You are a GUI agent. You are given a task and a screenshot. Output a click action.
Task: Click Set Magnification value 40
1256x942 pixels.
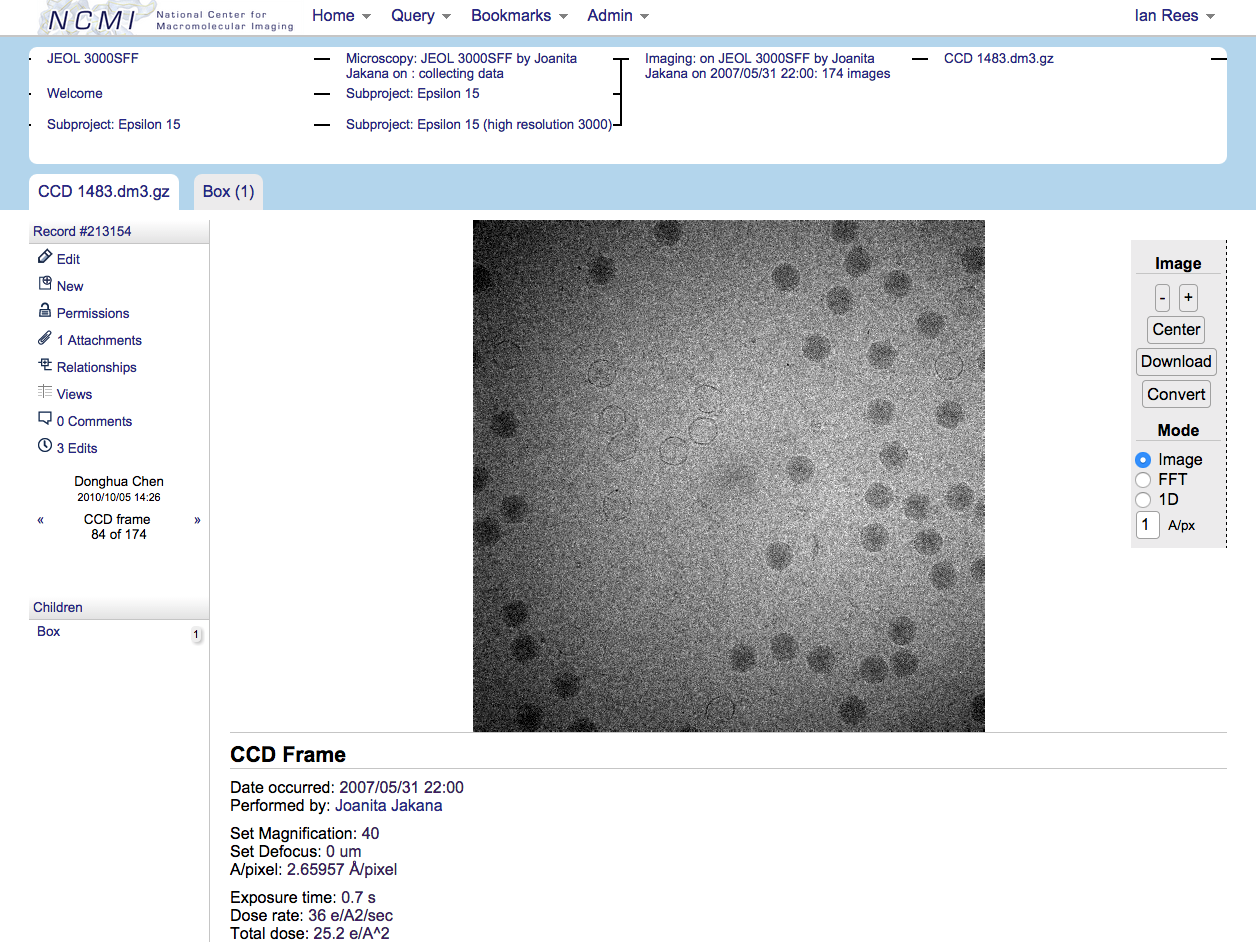(x=370, y=834)
